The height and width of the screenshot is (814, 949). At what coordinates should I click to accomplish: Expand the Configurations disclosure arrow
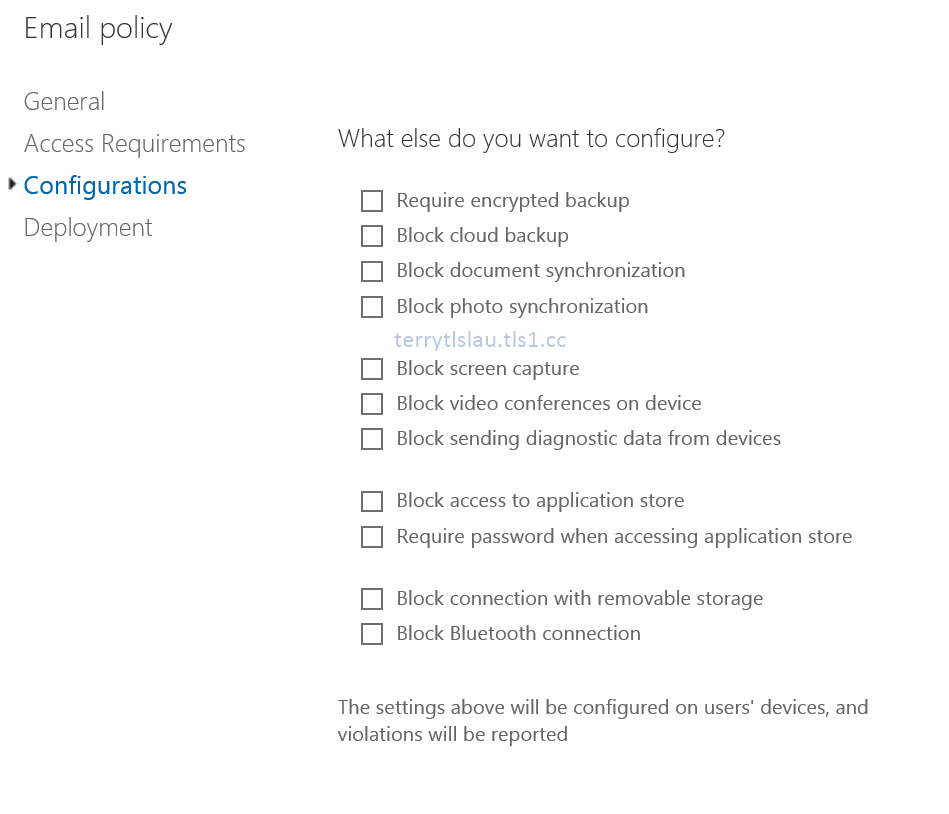point(11,183)
